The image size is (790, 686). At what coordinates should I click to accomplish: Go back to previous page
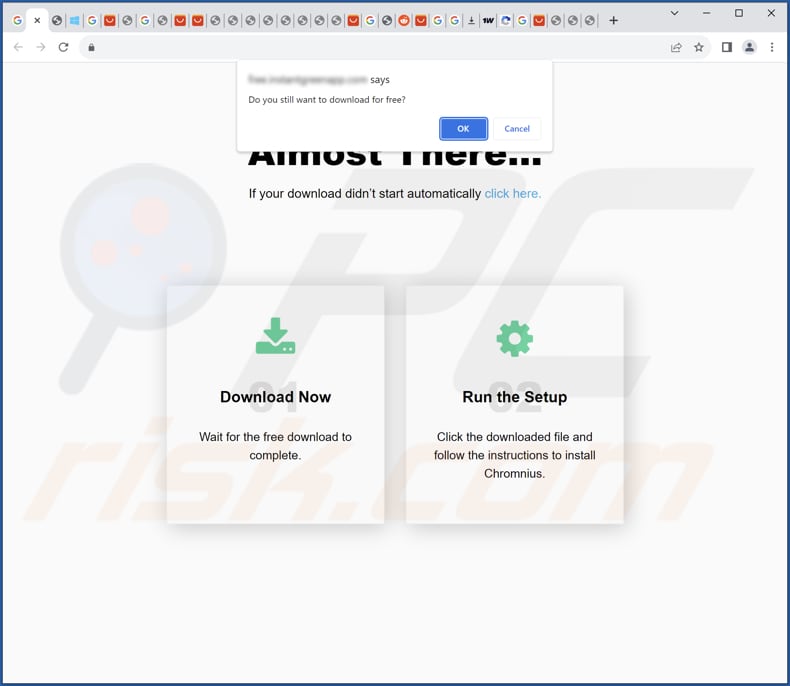click(x=18, y=47)
